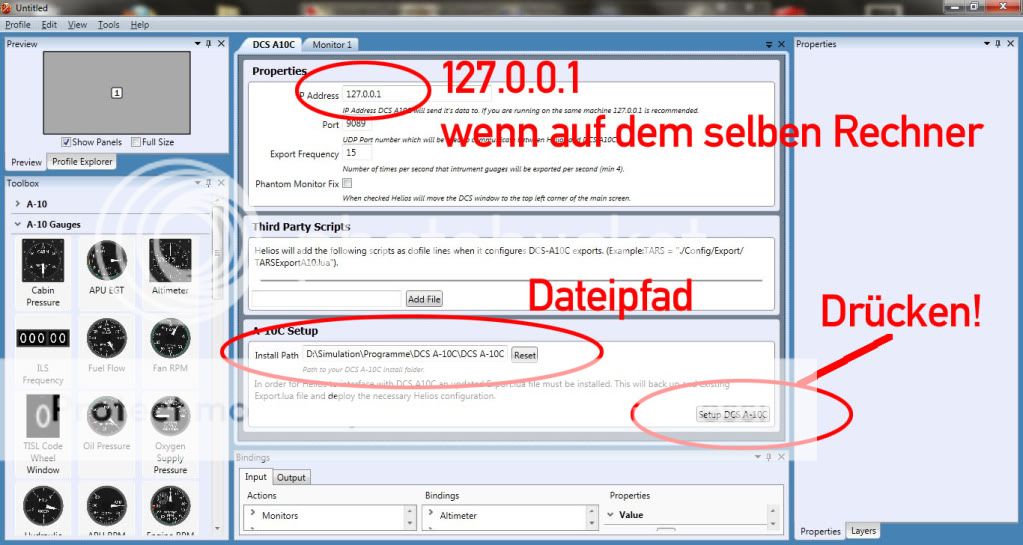Switch to the Bindings Input tab
This screenshot has width=1023, height=545.
coord(256,477)
